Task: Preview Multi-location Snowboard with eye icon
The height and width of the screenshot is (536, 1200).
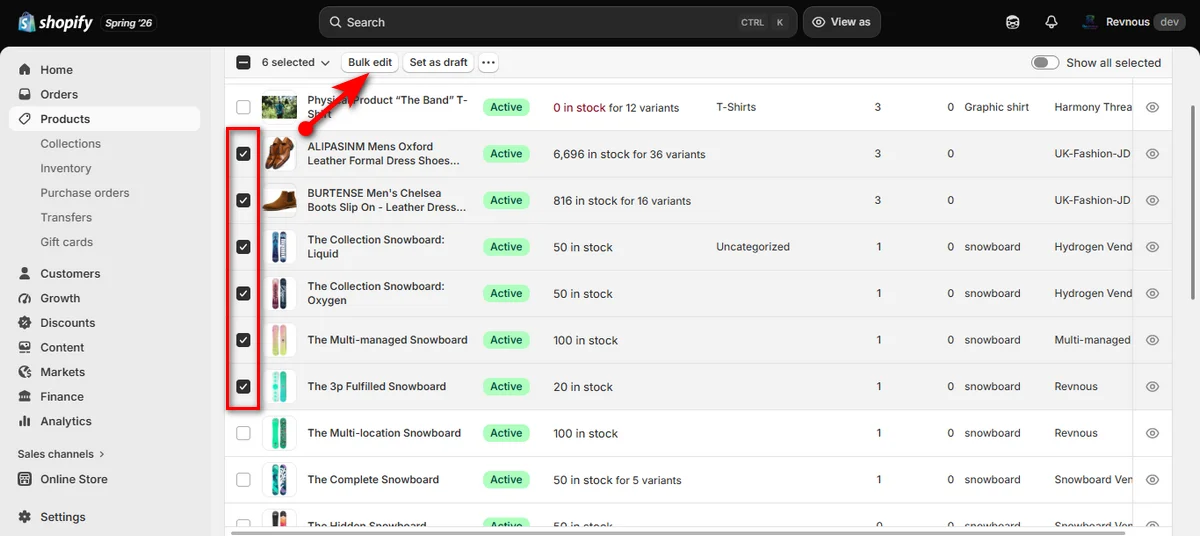Action: pyautogui.click(x=1152, y=433)
